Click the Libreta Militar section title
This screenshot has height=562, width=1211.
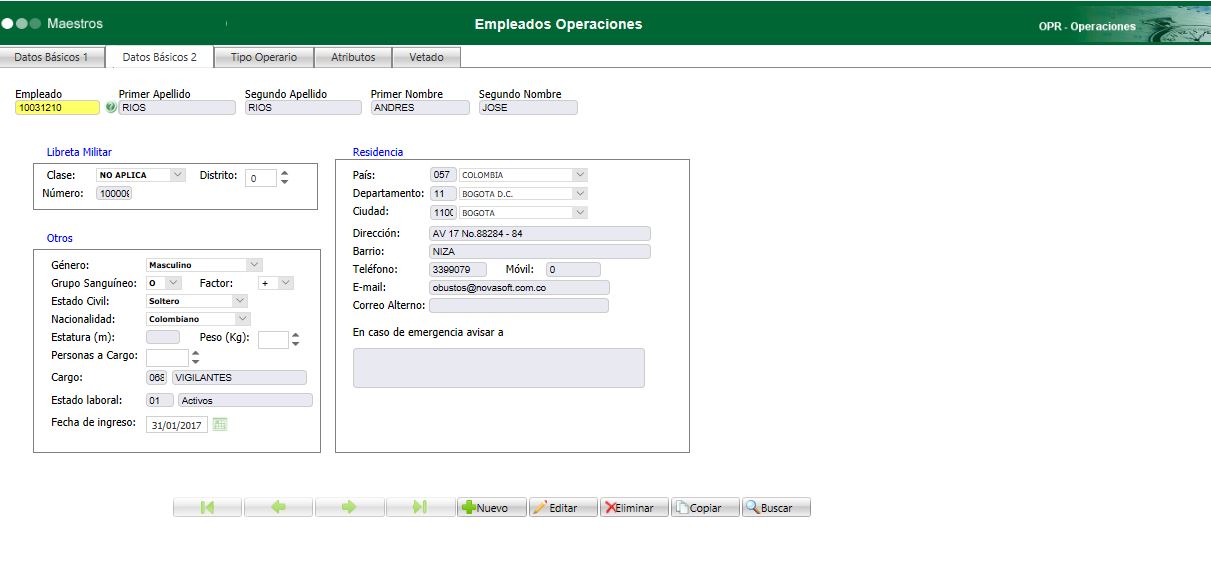(x=79, y=152)
